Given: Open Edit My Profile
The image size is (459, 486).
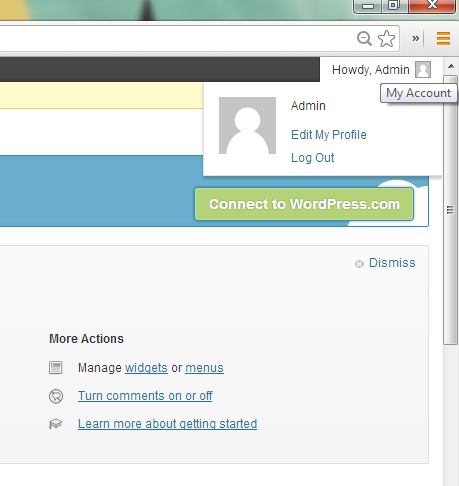Looking at the screenshot, I should (x=329, y=135).
